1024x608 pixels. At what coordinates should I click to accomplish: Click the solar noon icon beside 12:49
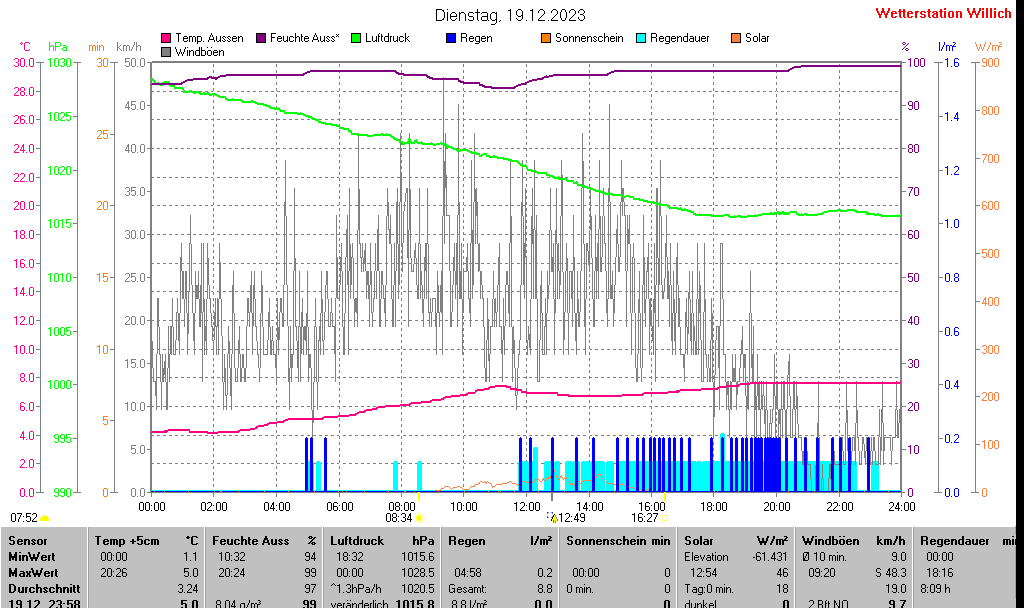coord(552,517)
